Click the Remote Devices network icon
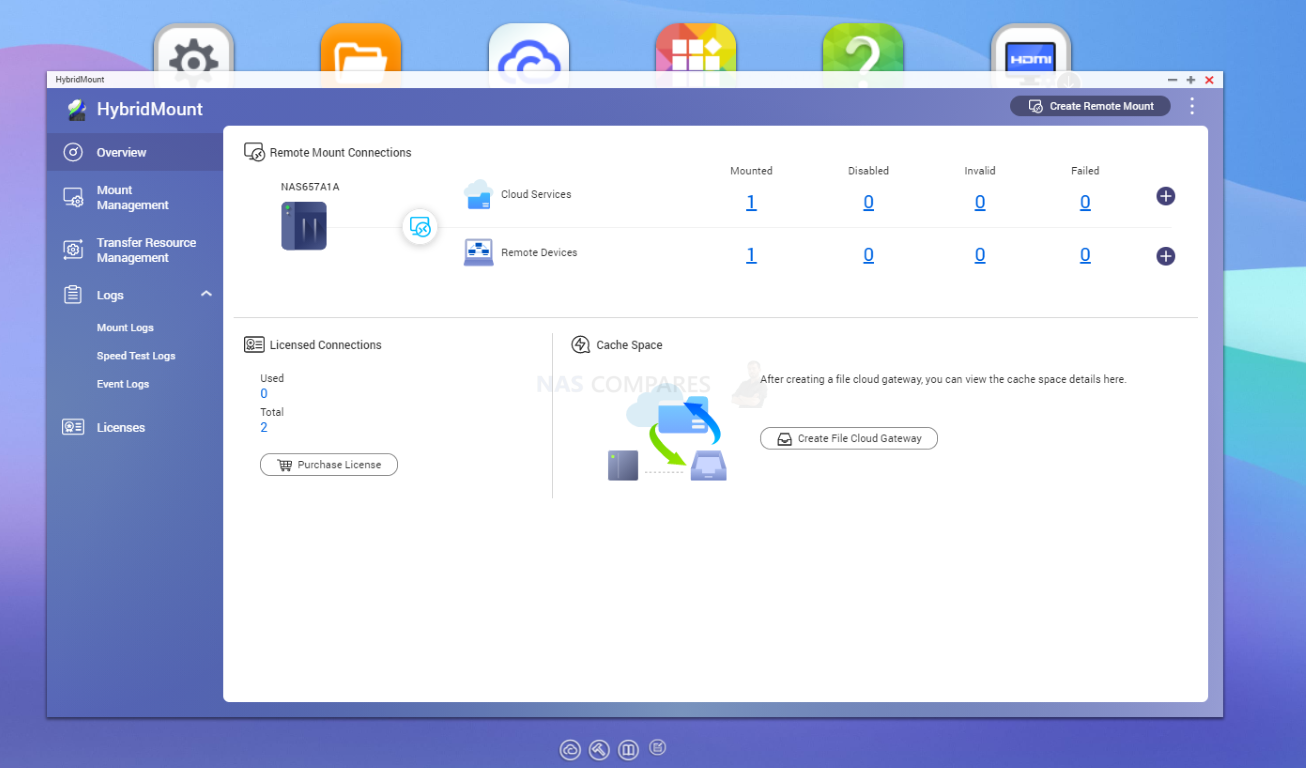Viewport: 1306px width, 768px height. [479, 252]
